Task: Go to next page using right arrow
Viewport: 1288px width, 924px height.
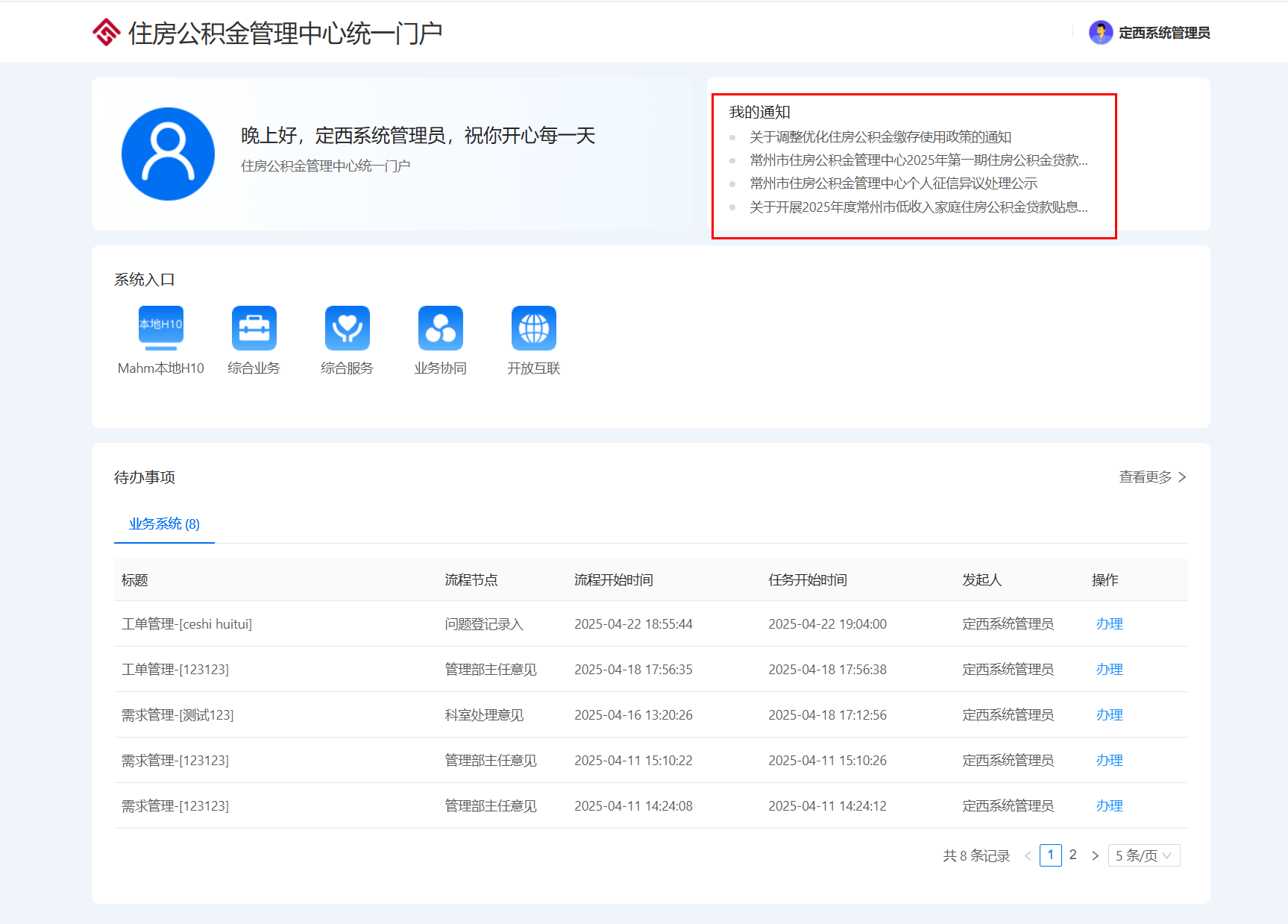Action: [1095, 855]
